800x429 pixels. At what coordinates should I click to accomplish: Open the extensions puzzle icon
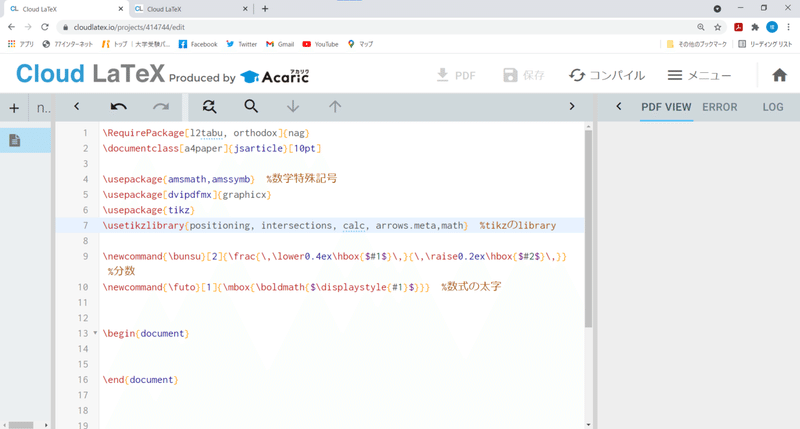(755, 27)
